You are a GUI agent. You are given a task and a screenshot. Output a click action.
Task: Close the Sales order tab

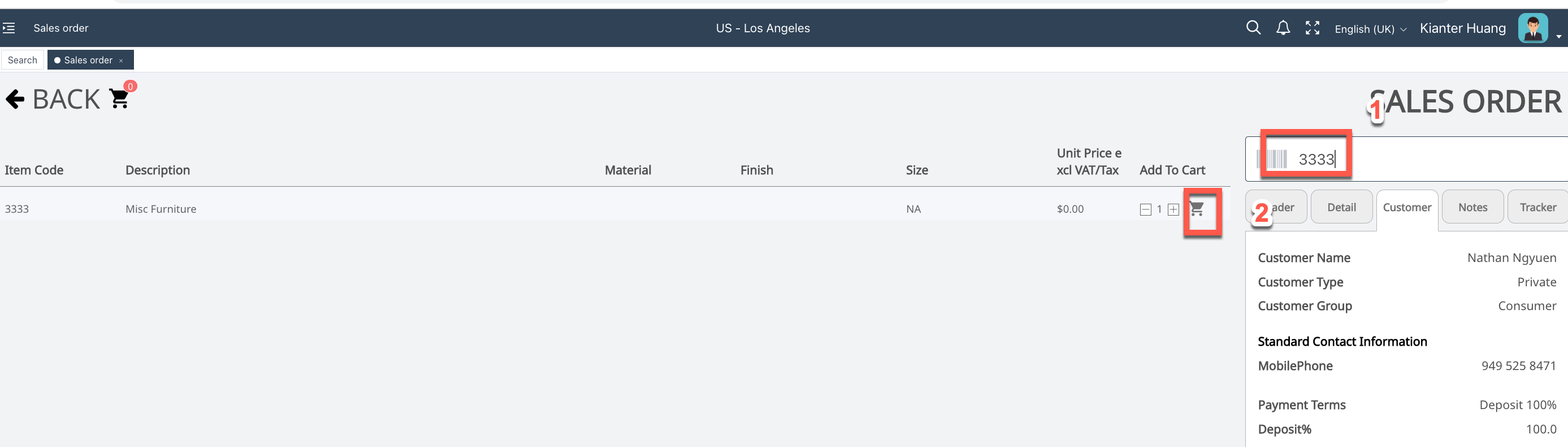click(x=121, y=61)
